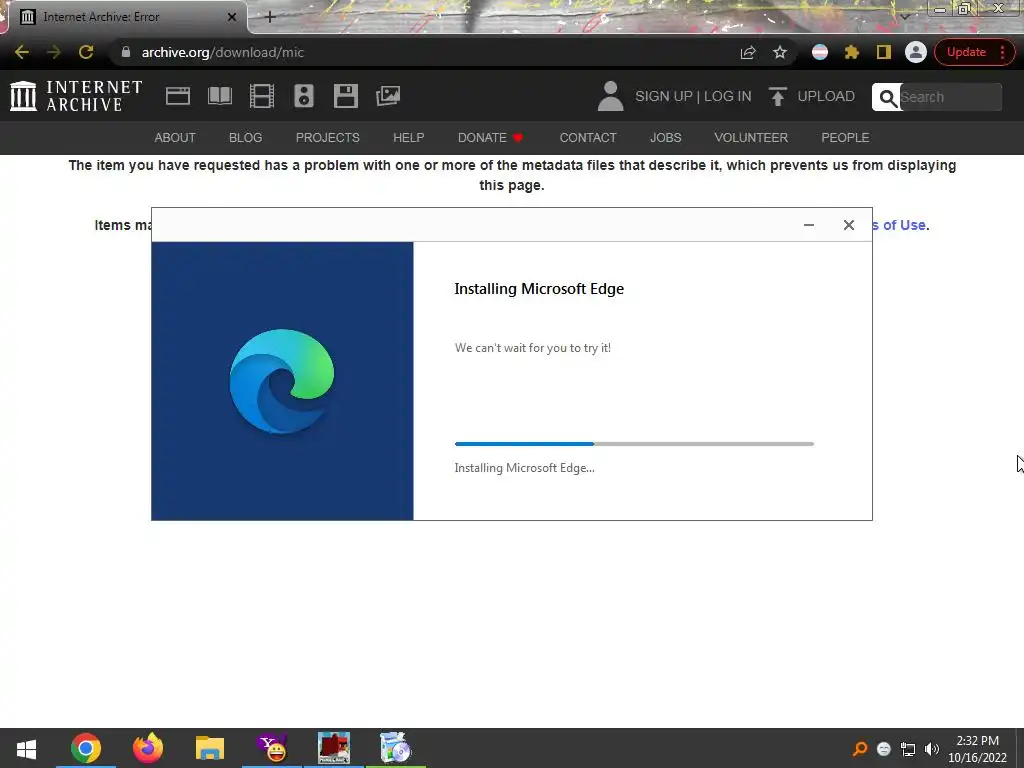Screen dimensions: 1024x768
Task: Open the installer disc taskbar icon
Action: point(396,748)
